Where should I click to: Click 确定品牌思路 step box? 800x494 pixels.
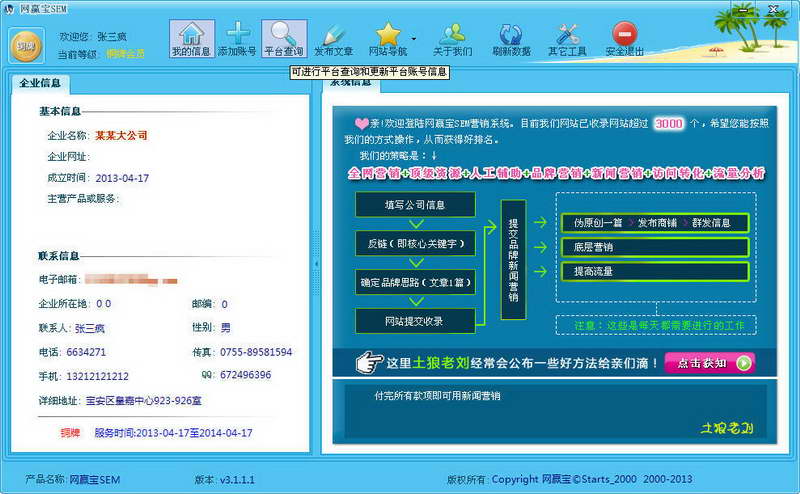415,282
